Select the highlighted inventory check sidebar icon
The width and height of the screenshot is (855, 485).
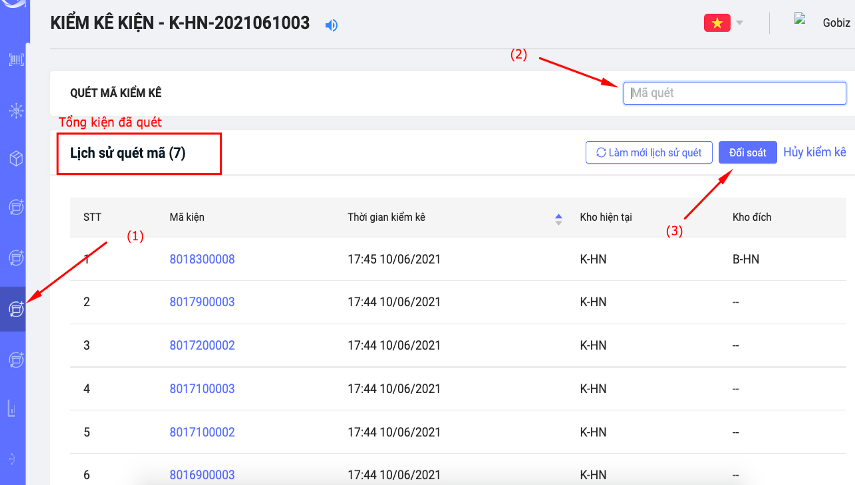click(15, 309)
